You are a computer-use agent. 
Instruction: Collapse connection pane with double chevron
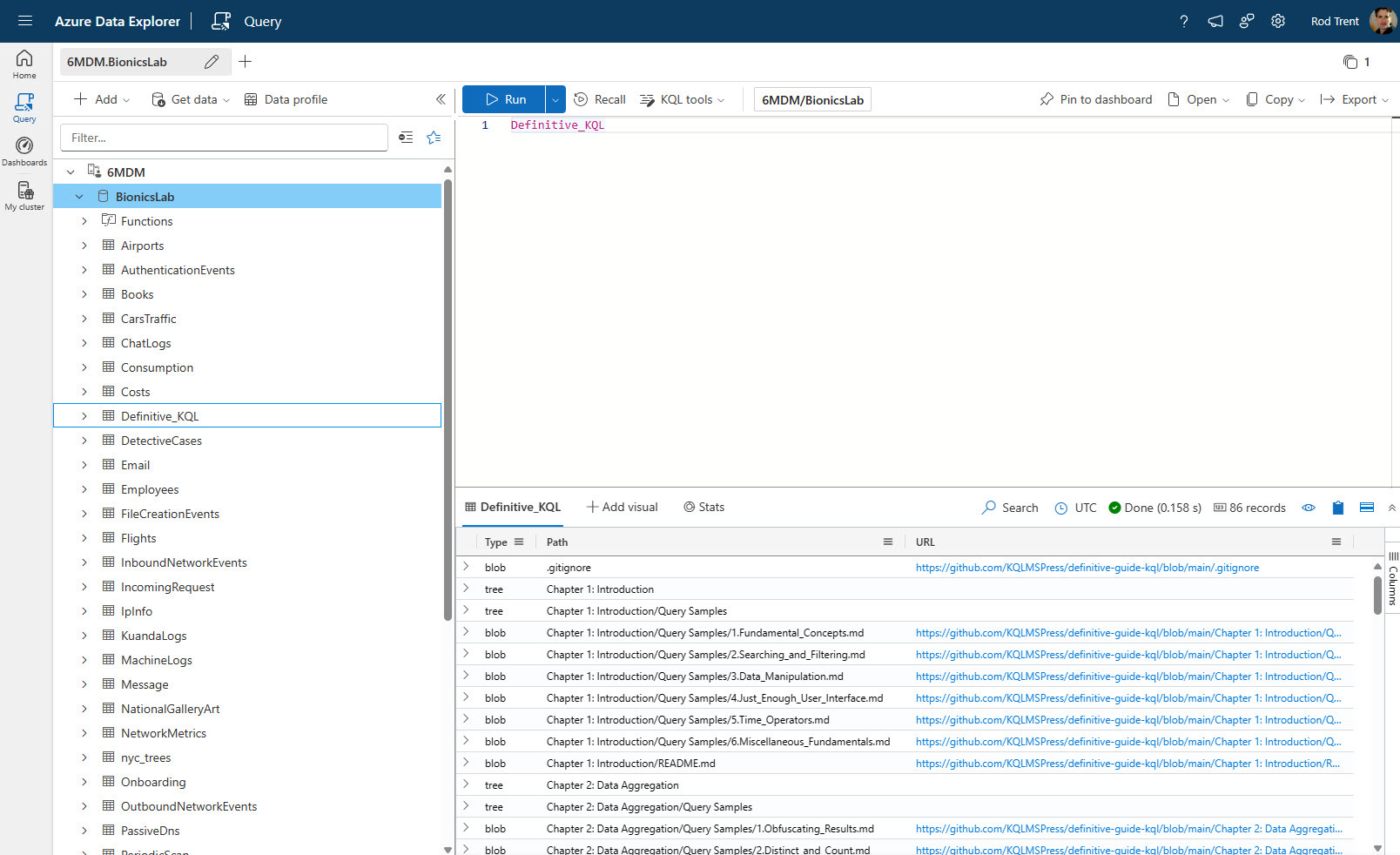(441, 99)
